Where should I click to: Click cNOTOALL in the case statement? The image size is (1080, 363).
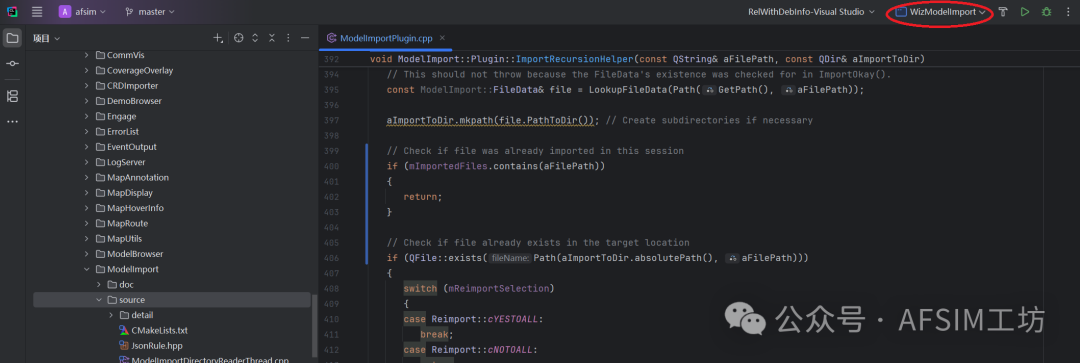click(x=510, y=349)
